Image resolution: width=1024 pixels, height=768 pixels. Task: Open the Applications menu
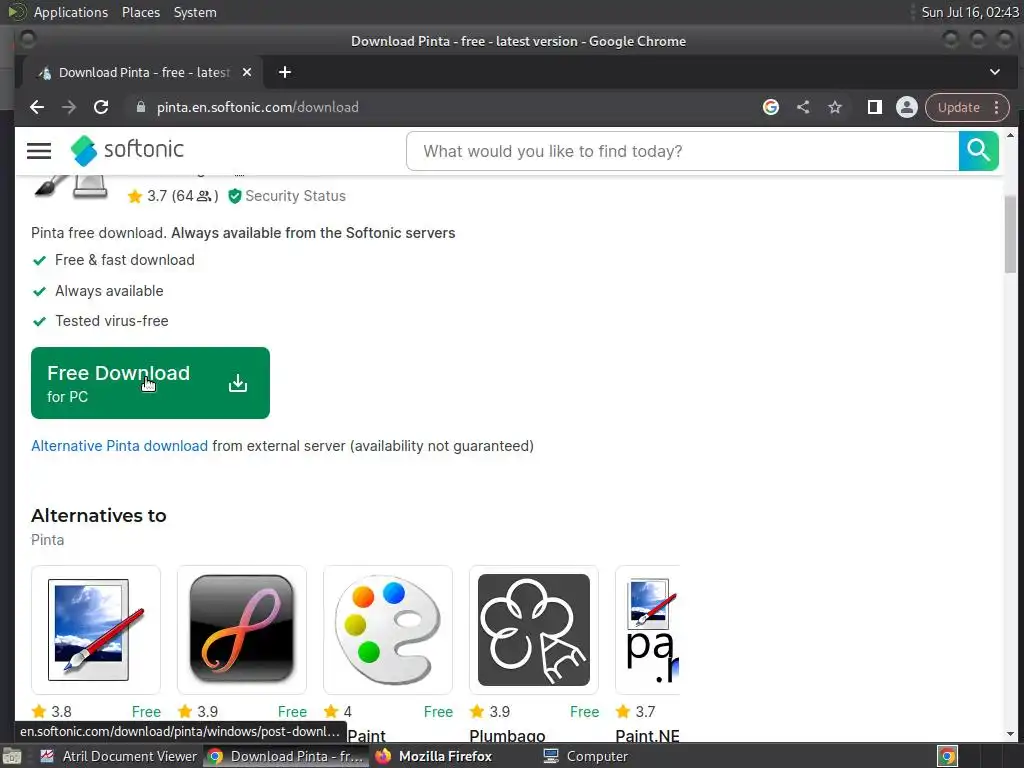click(71, 12)
